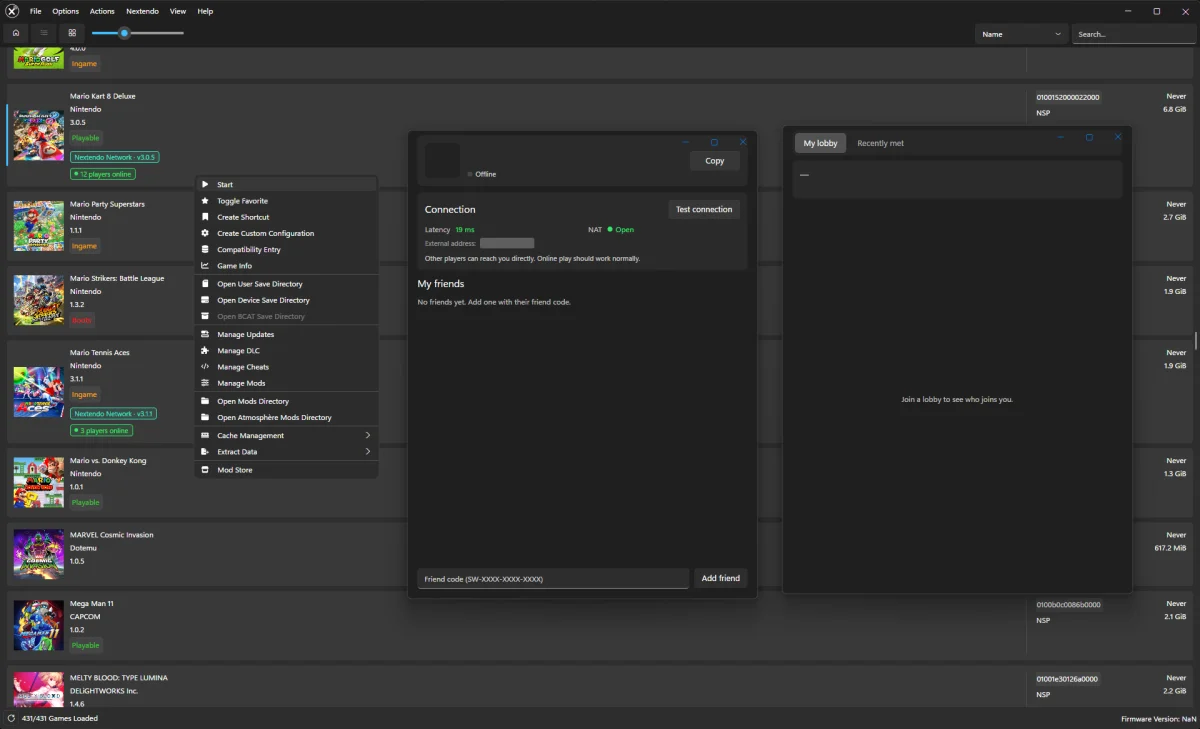Click title ID 0100b0c0086b0000
1200x729 pixels.
click(x=1068, y=605)
